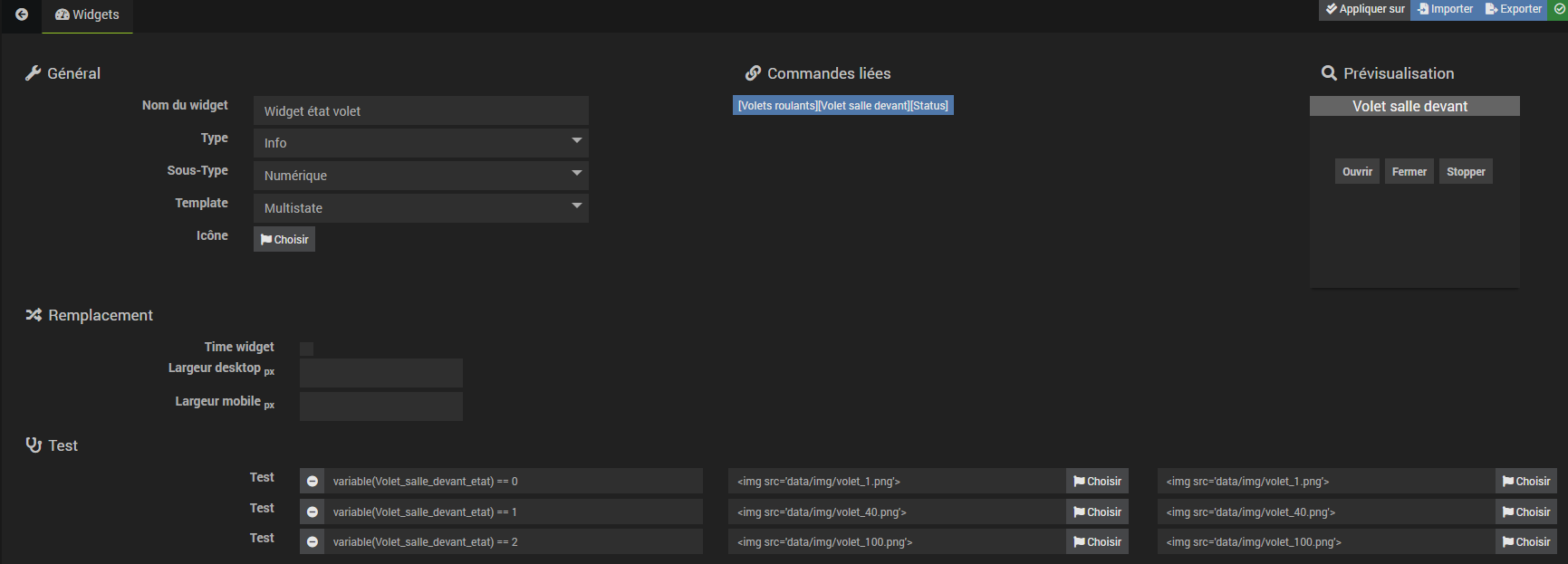Choose light image for volet_1 test
The image size is (1568, 564).
[x=1097, y=482]
